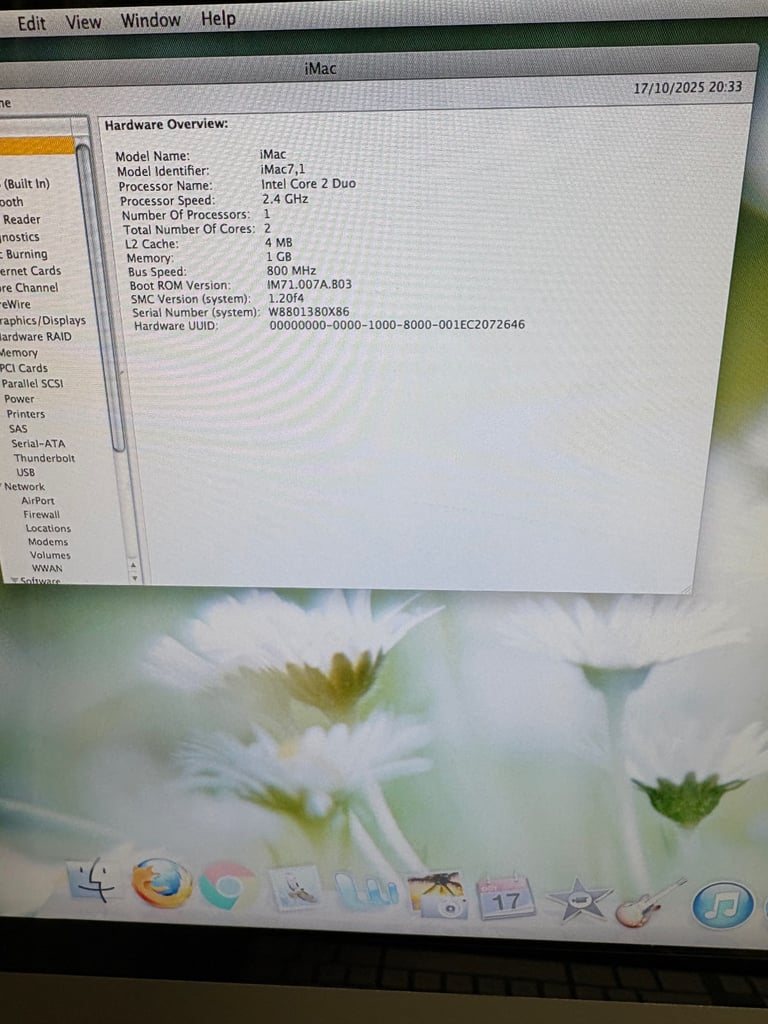Select Hardware RAID in the sidebar
The height and width of the screenshot is (1024, 768).
pyautogui.click(x=35, y=337)
